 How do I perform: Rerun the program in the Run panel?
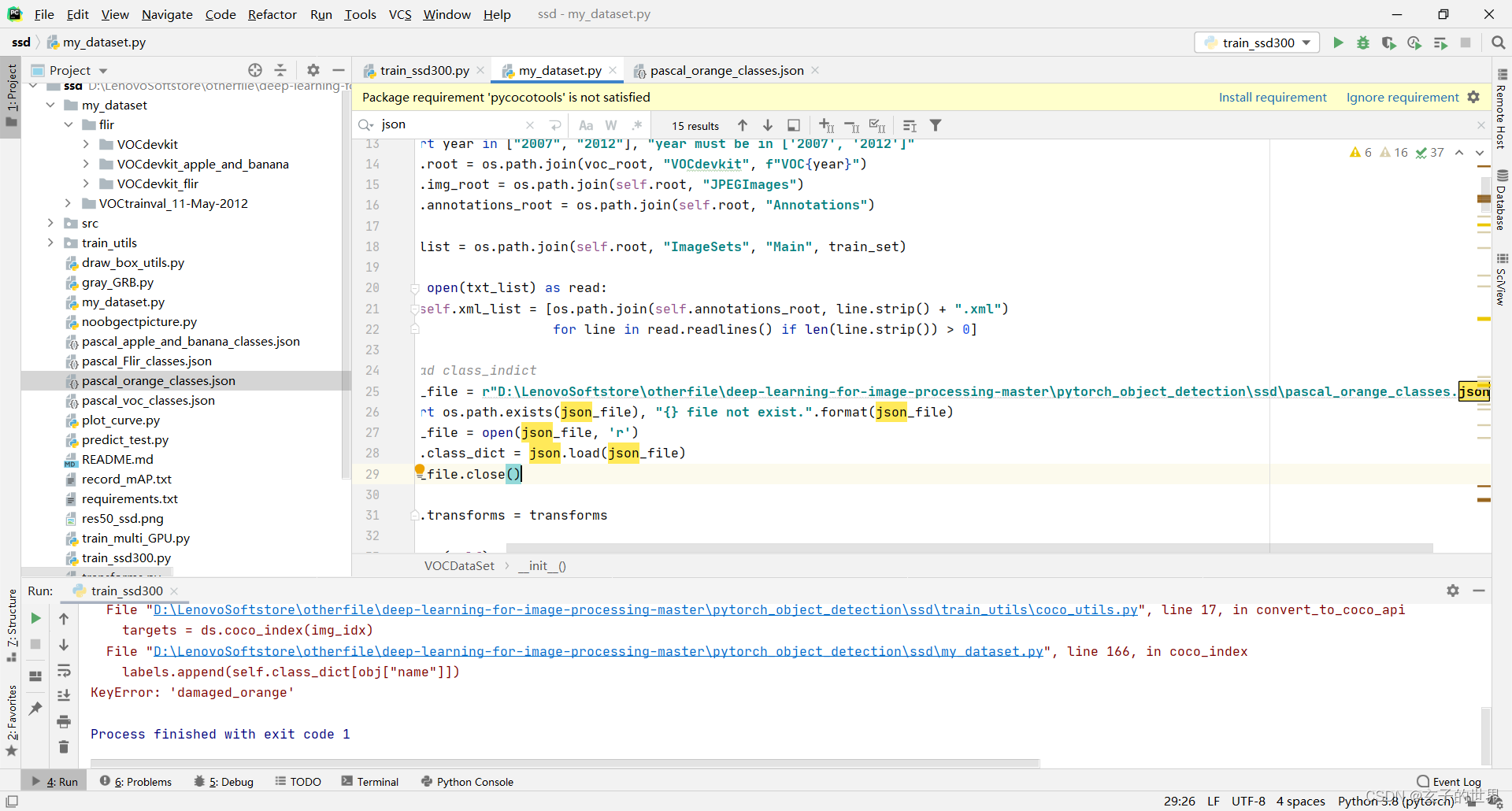pyautogui.click(x=35, y=619)
